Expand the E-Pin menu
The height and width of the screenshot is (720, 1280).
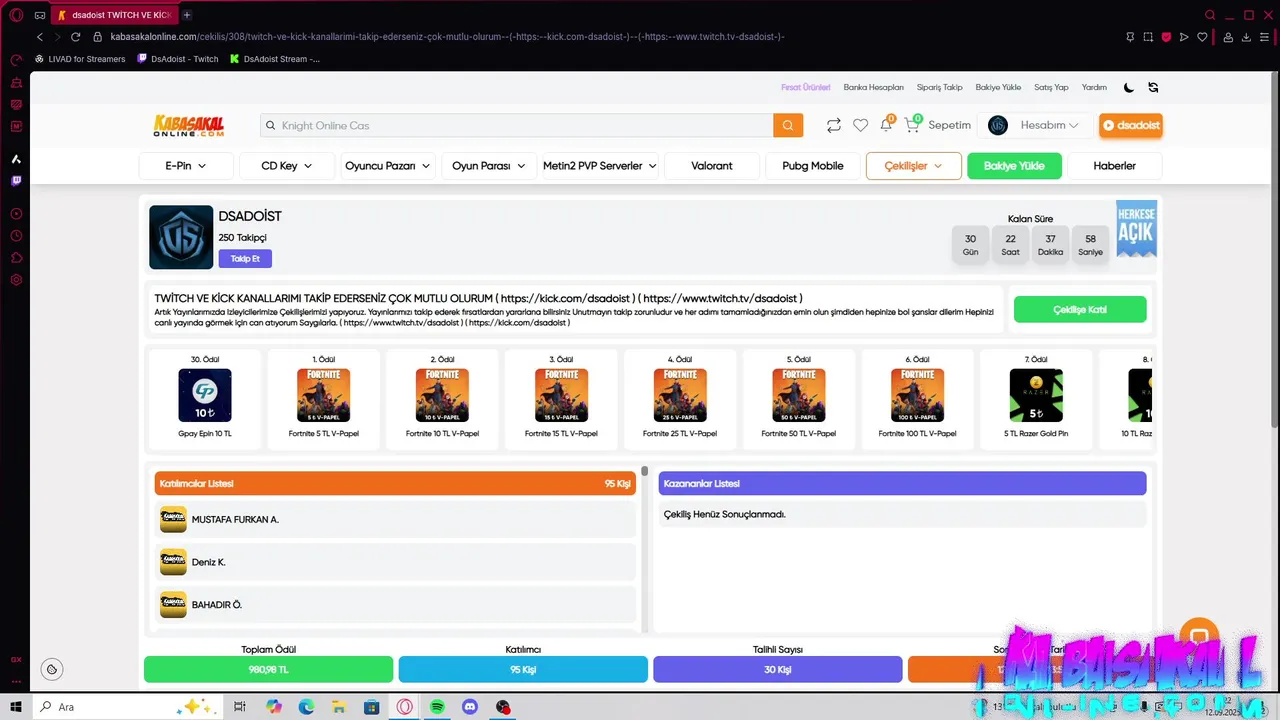tap(186, 166)
